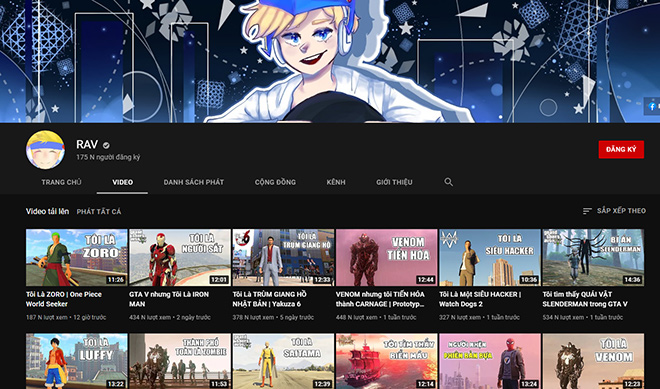Open the Tôi Là ZORO video thumbnail
660x389 pixels.
pos(77,258)
